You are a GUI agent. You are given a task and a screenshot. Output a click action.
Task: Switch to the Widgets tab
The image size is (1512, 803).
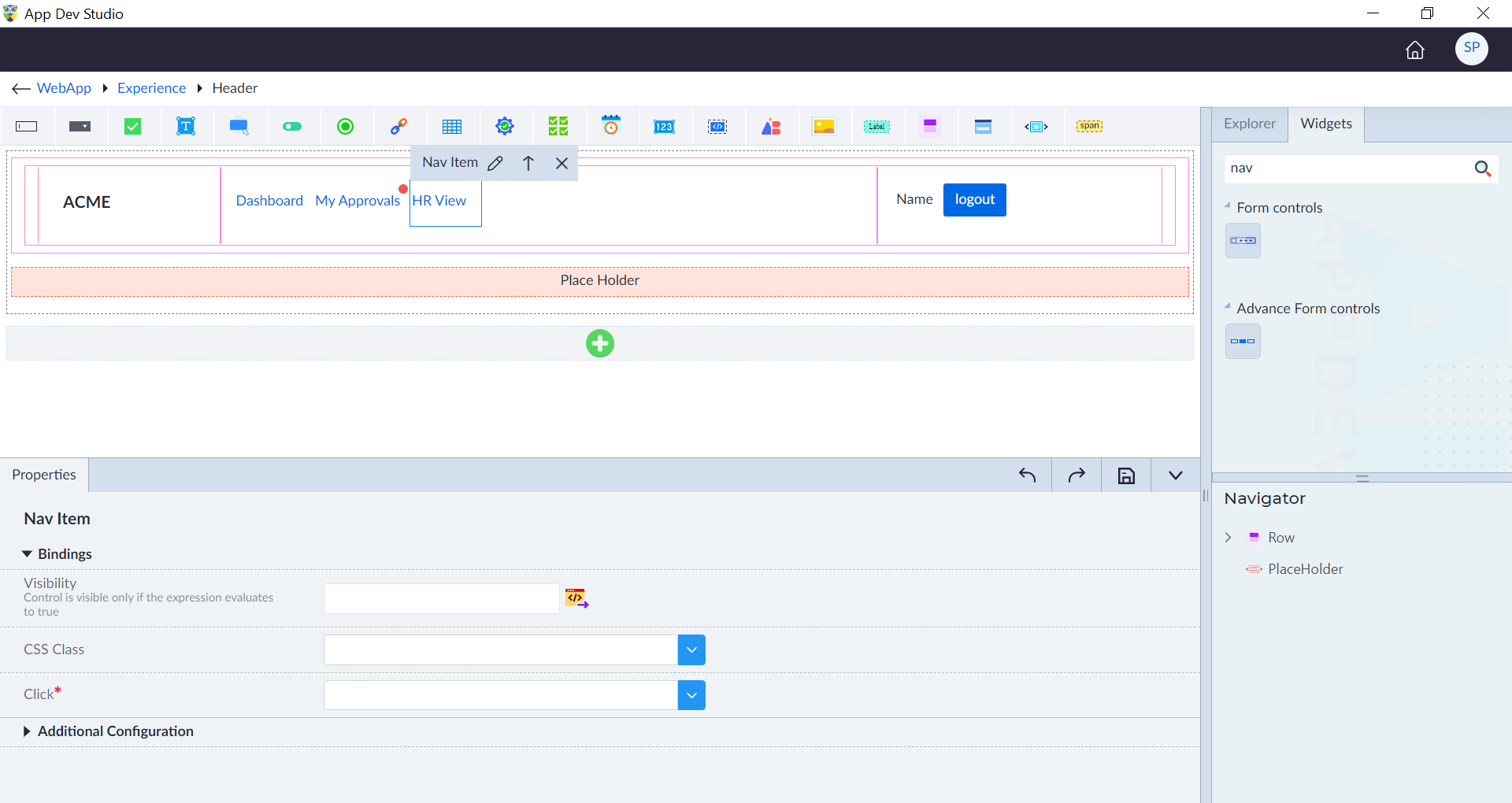pyautogui.click(x=1326, y=124)
